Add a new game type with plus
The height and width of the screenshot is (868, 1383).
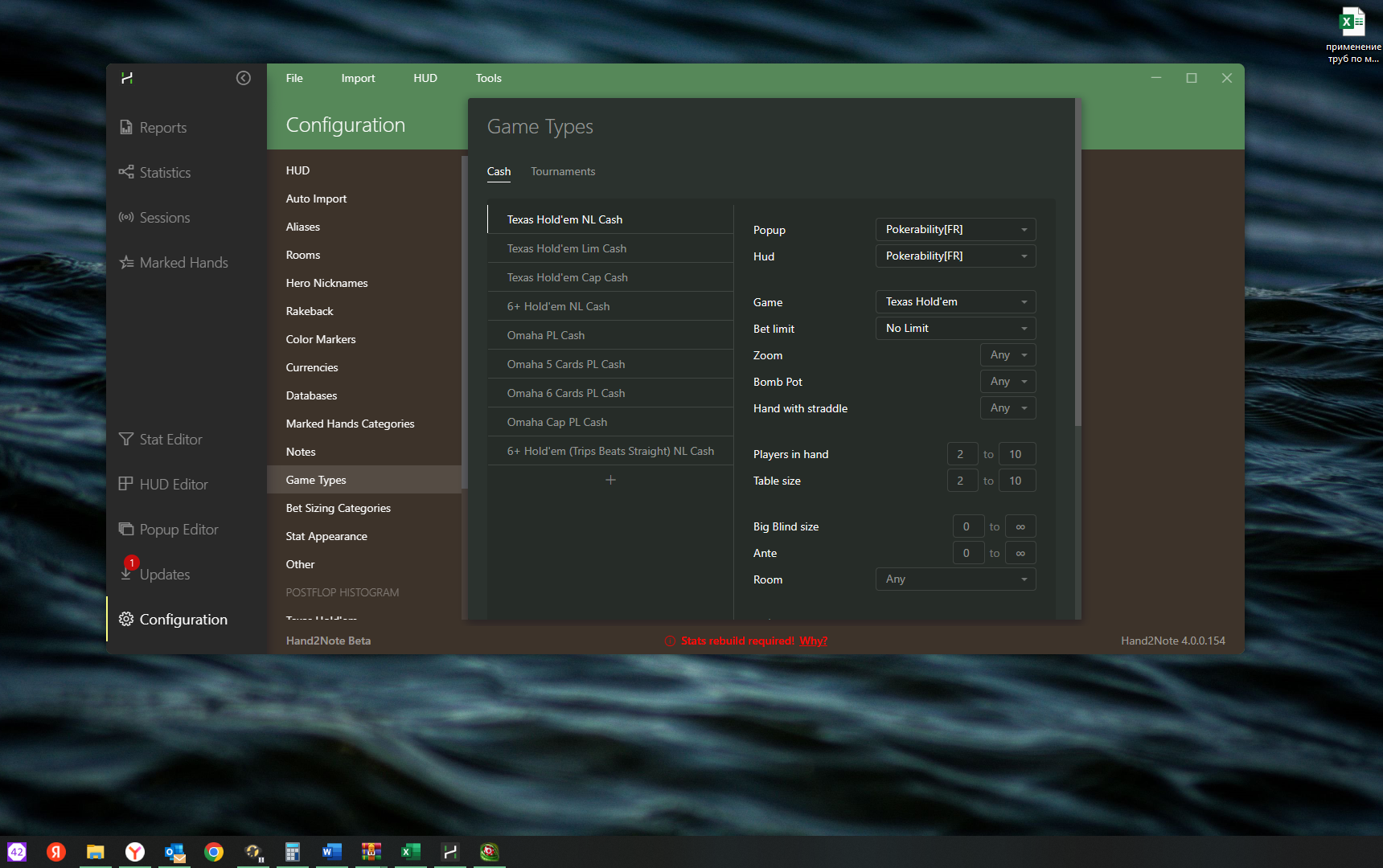pyautogui.click(x=610, y=480)
